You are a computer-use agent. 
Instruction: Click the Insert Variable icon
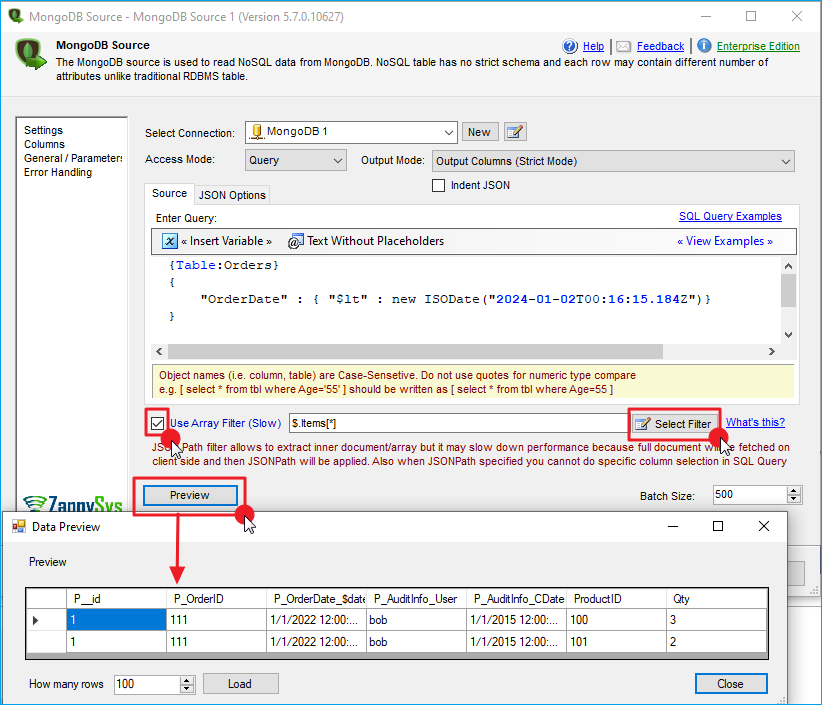170,241
